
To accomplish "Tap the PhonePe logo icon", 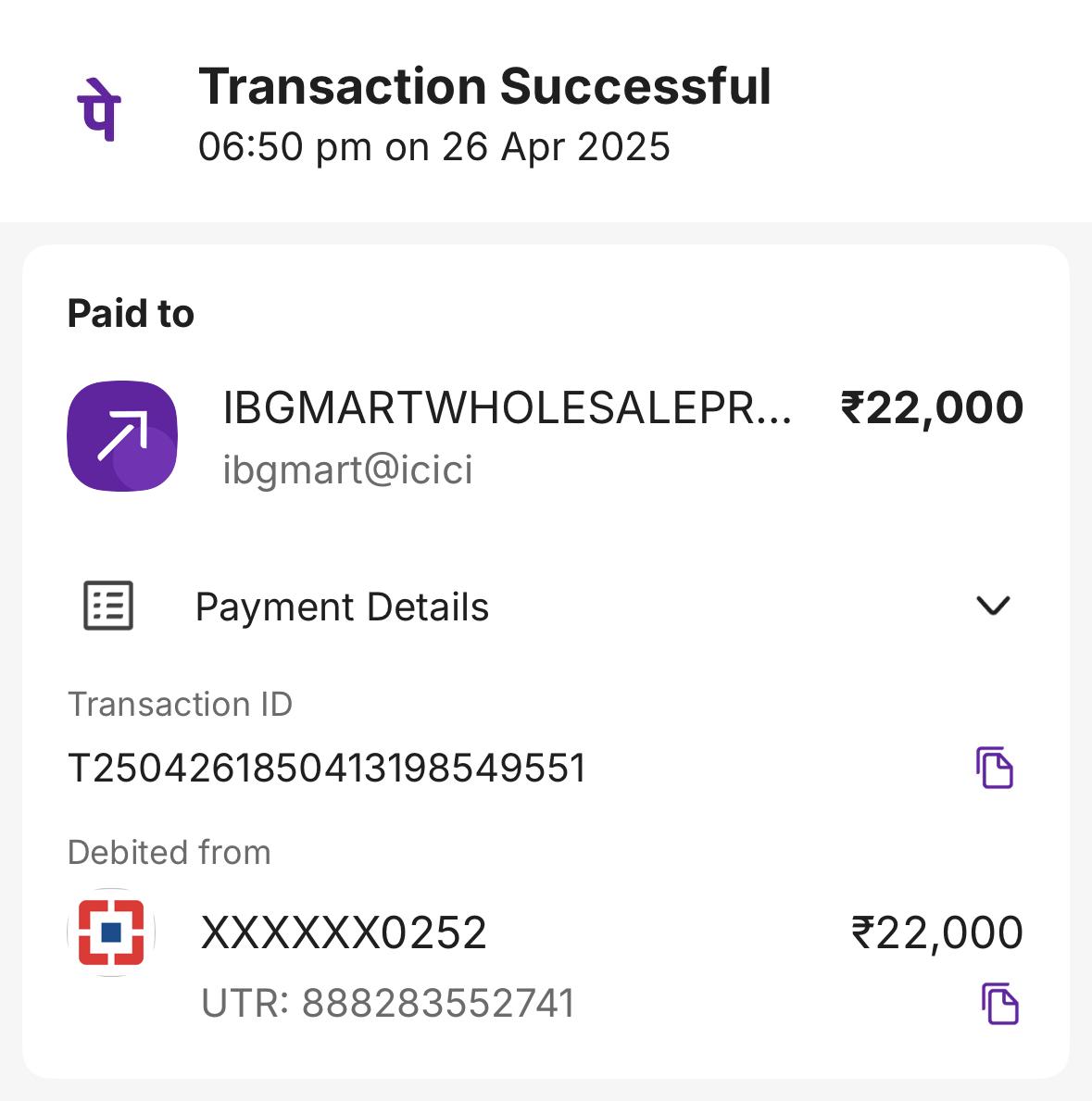I will [99, 109].
